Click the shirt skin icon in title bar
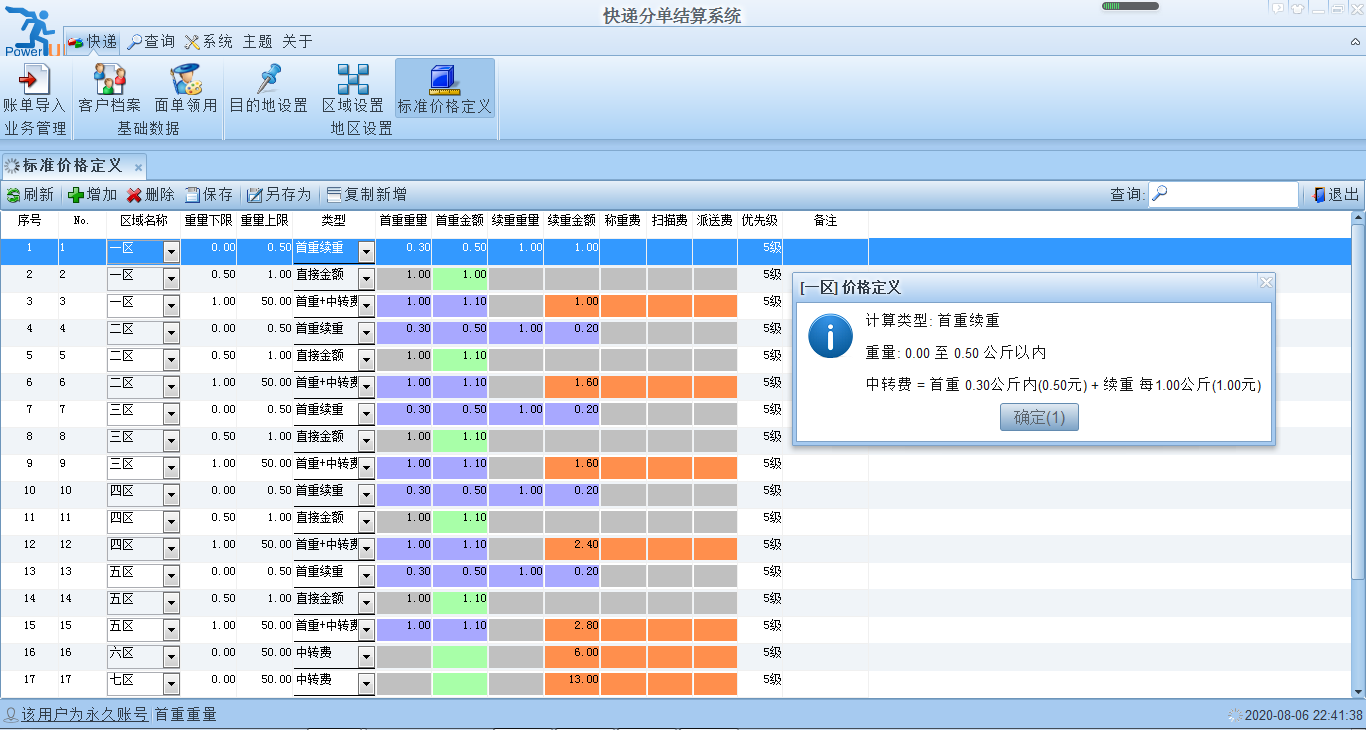The width and height of the screenshot is (1366, 730). [1298, 7]
